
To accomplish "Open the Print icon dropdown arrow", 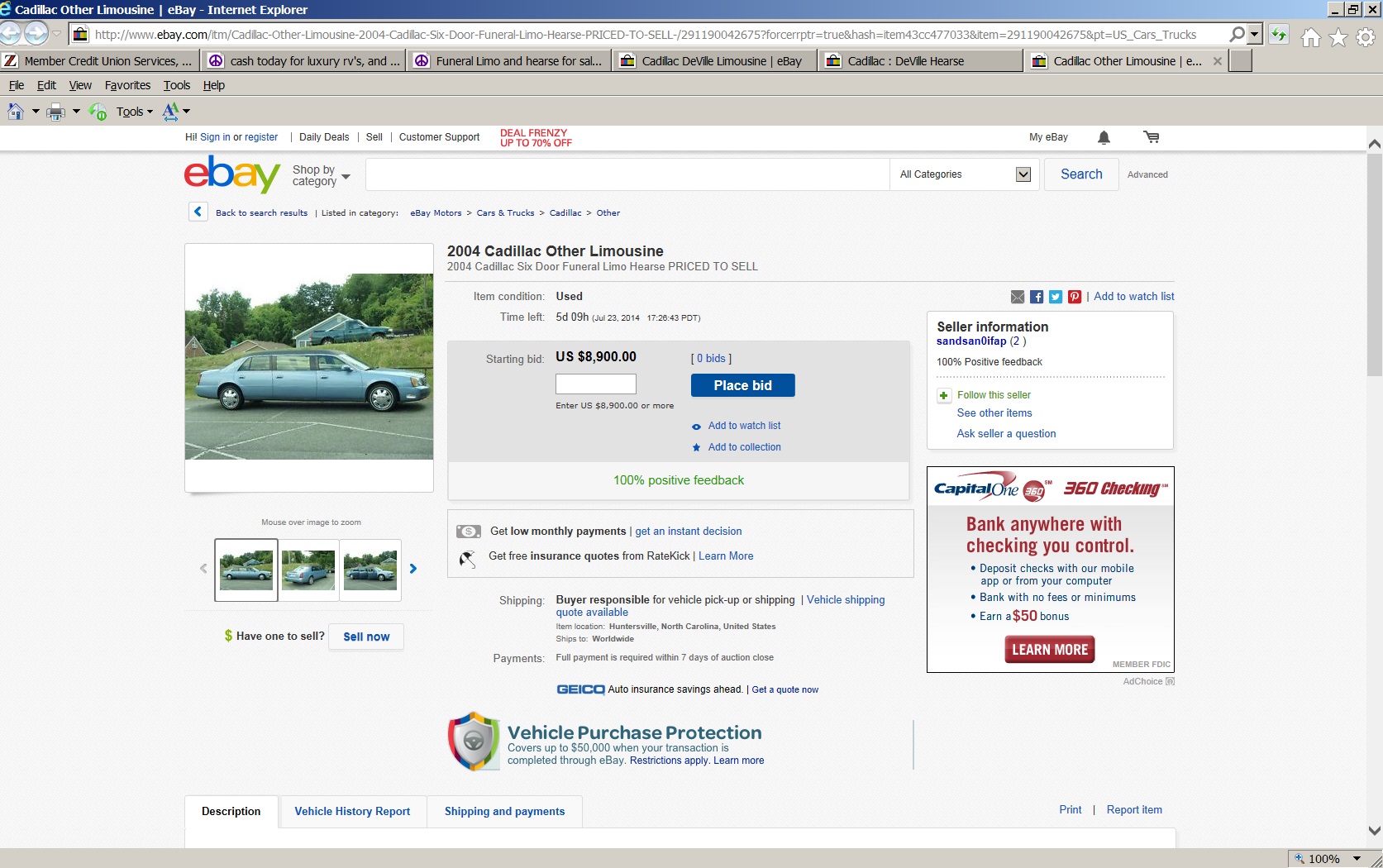I will (x=76, y=112).
